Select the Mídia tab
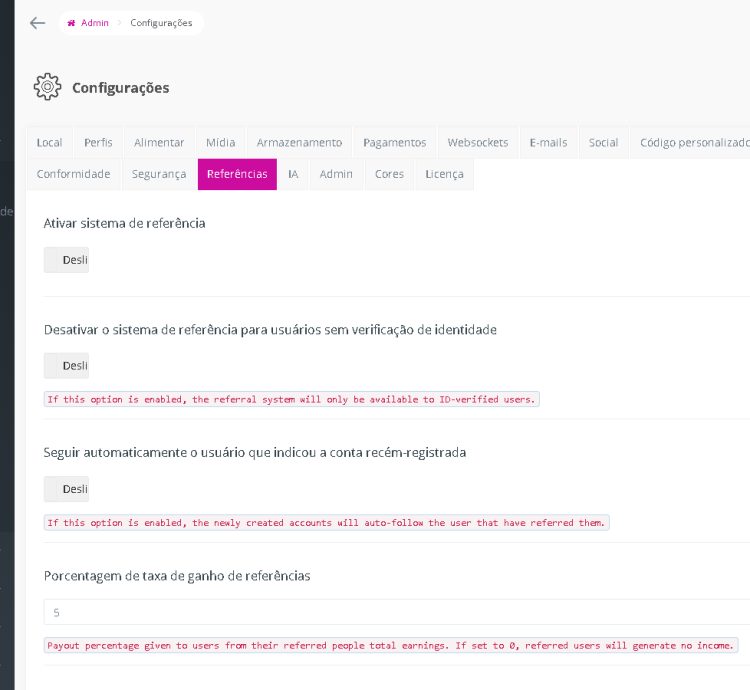Screen dimensions: 750x690 click(x=220, y=143)
